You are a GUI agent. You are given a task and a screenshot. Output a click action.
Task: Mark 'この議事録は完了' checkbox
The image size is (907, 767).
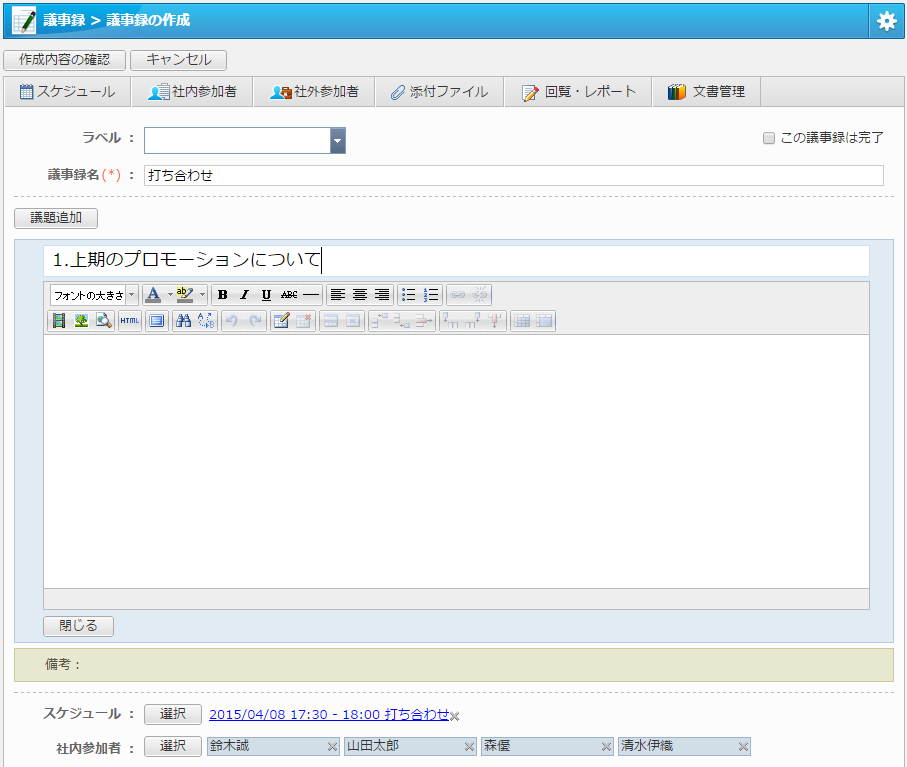(x=769, y=138)
